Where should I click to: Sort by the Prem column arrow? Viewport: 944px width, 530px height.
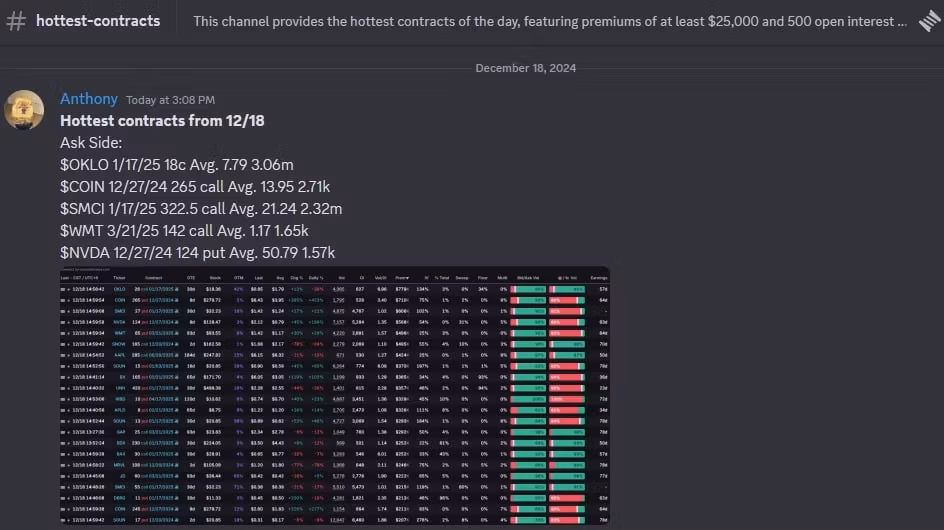point(408,278)
